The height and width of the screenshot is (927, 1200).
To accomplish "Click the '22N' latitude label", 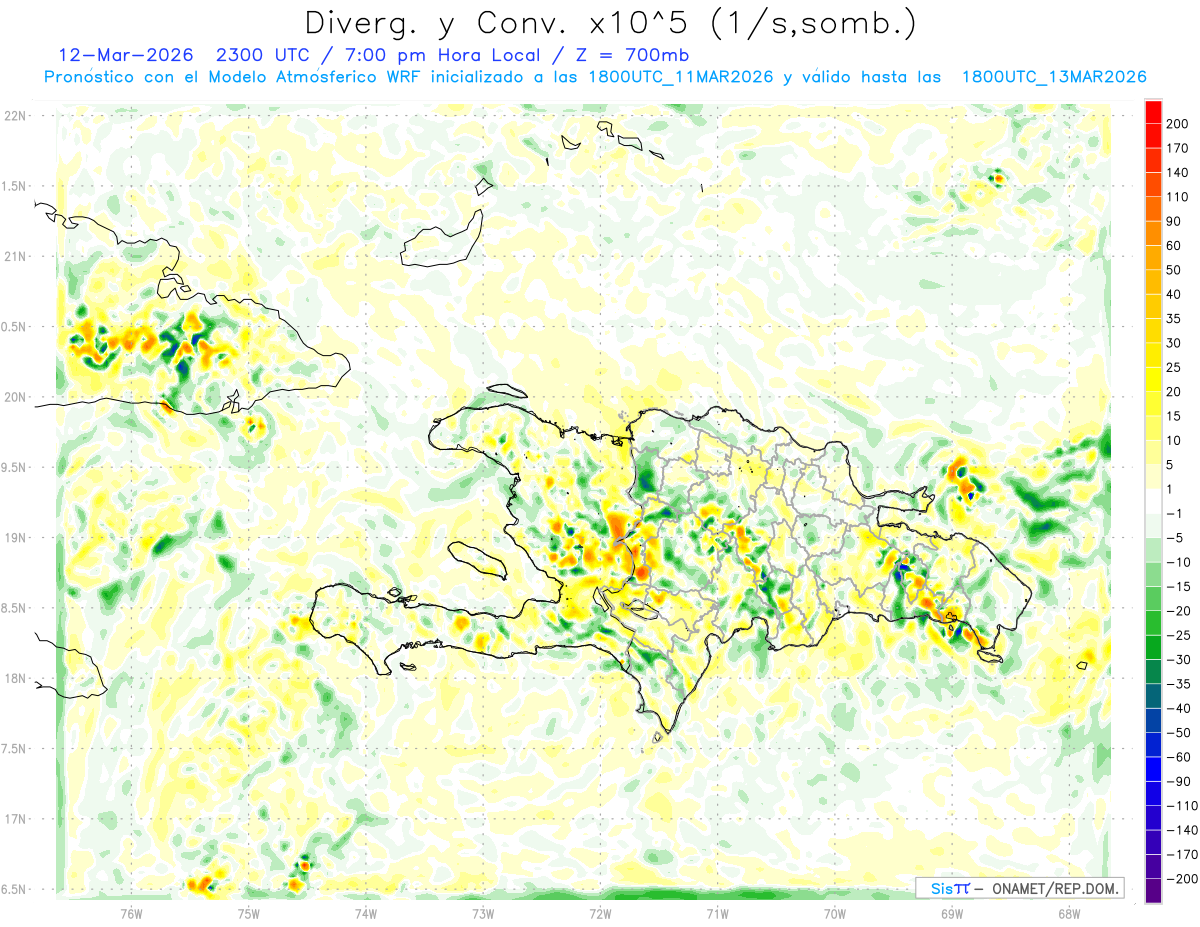I will (x=14, y=115).
